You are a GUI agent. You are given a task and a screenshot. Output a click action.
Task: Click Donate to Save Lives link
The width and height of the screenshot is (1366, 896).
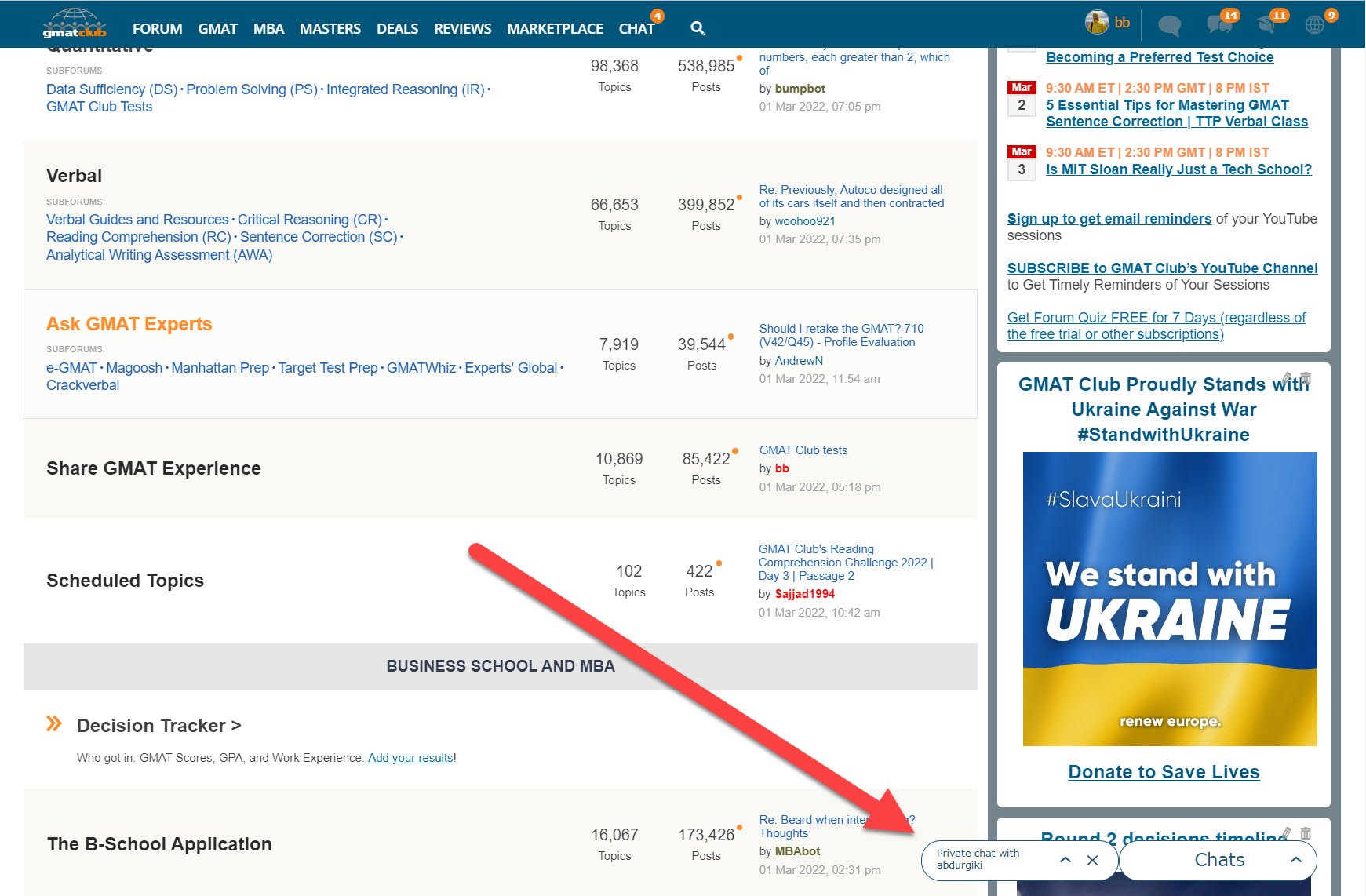[x=1164, y=772]
